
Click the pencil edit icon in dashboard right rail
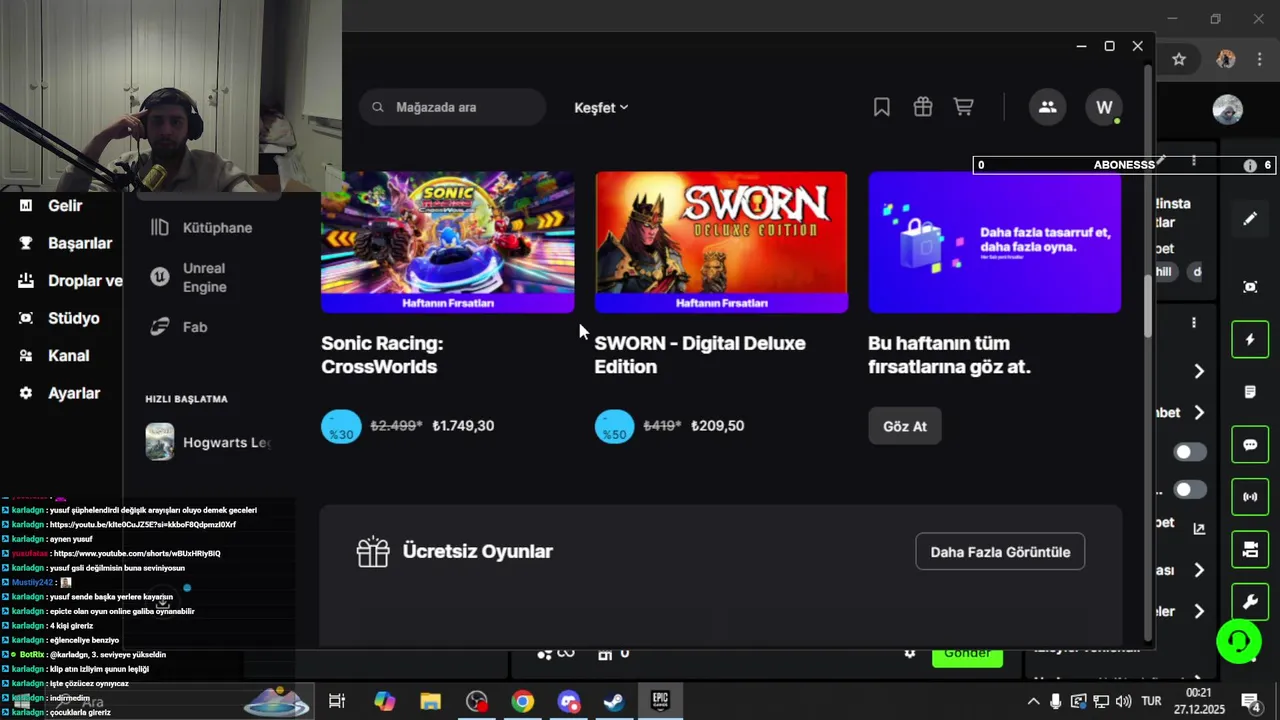tap(1250, 218)
